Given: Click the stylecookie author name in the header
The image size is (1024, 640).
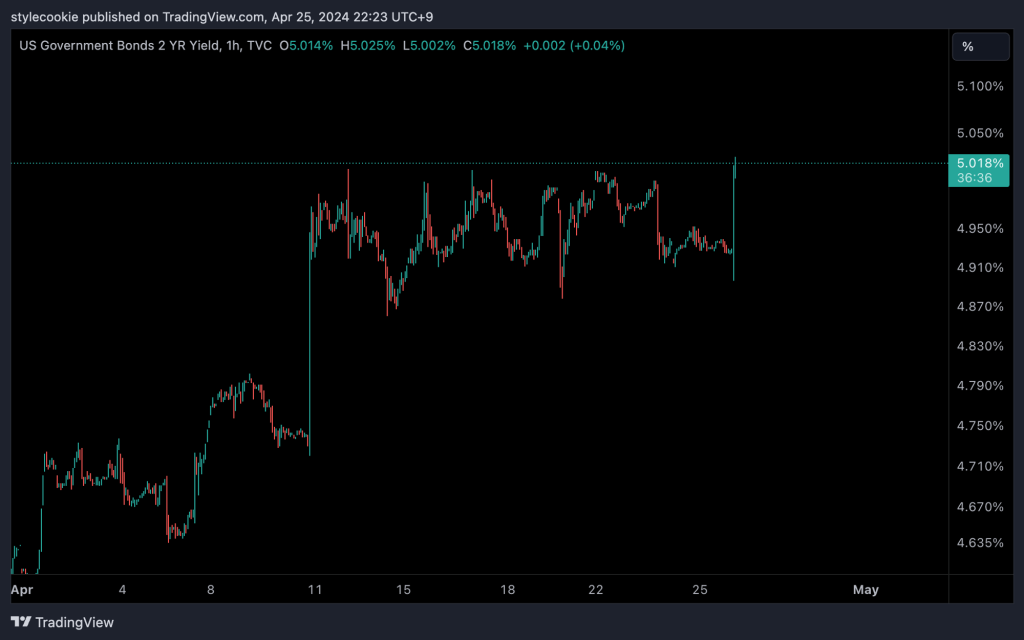Looking at the screenshot, I should click(x=44, y=16).
